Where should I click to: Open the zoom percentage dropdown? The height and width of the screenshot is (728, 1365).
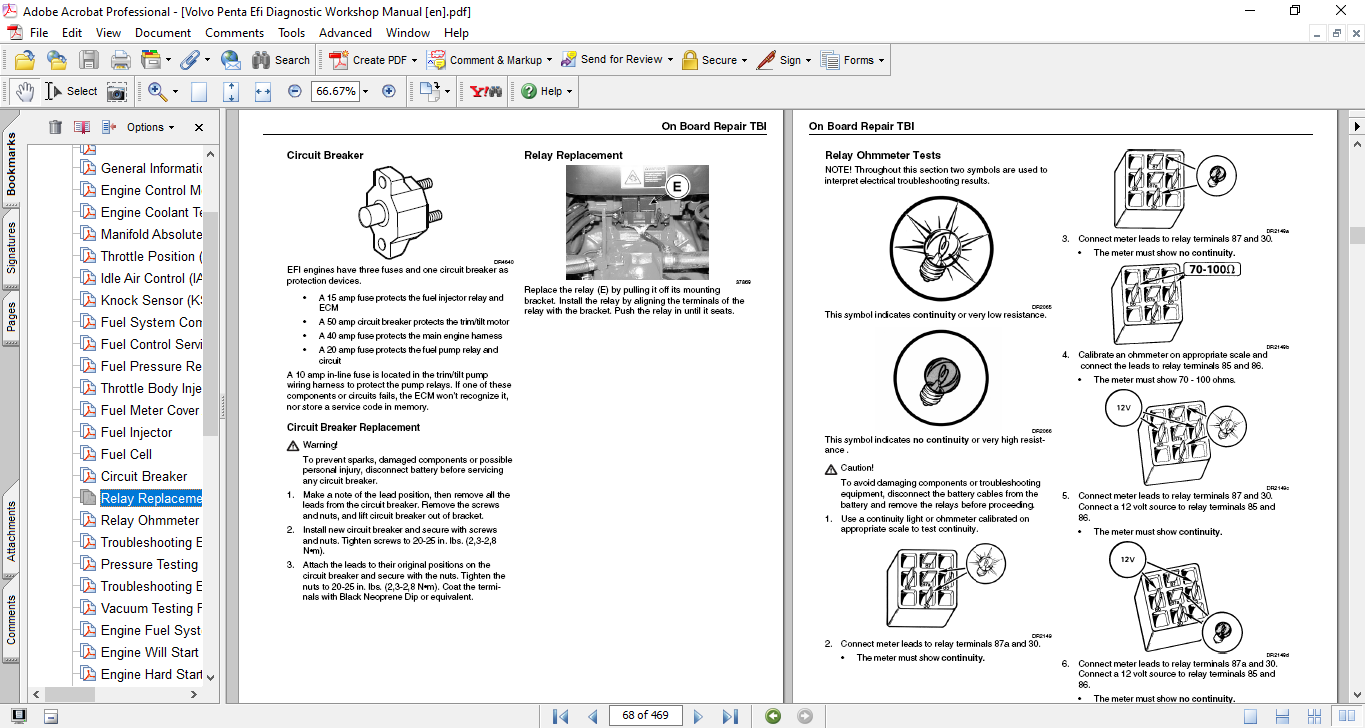tap(365, 91)
